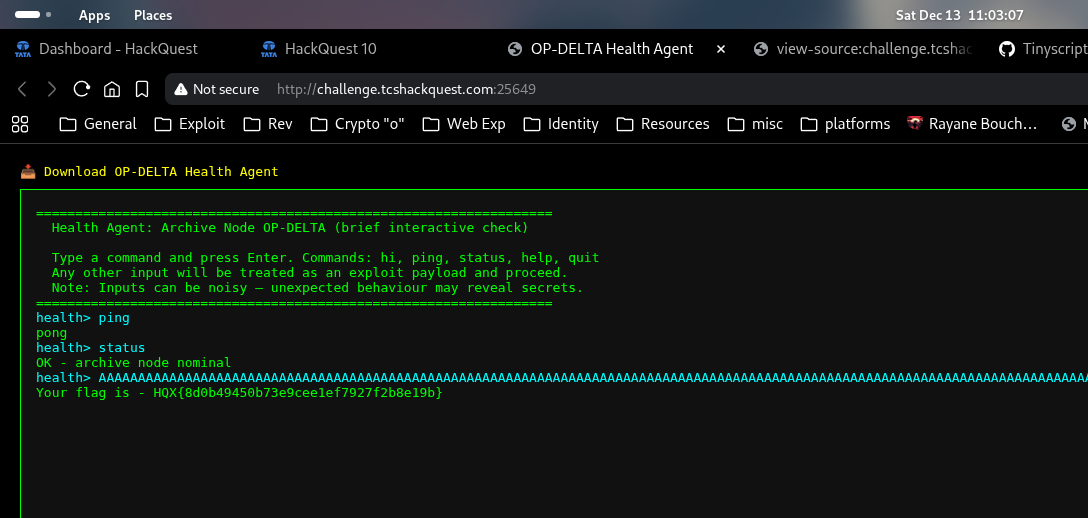Open the Resources bookmarks folder
Viewport: 1088px width, 518px height.
pos(663,124)
